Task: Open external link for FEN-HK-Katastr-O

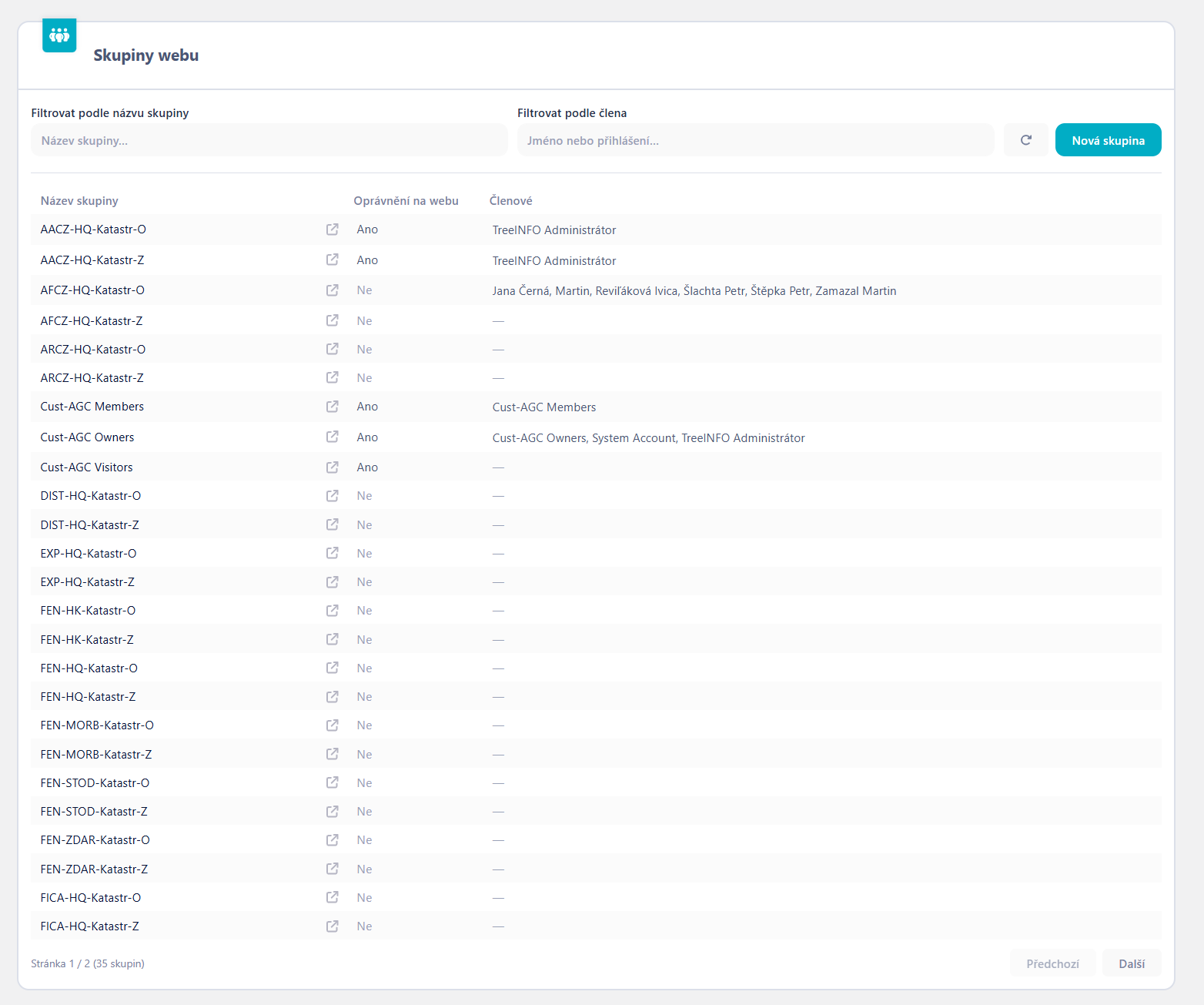Action: coord(333,611)
